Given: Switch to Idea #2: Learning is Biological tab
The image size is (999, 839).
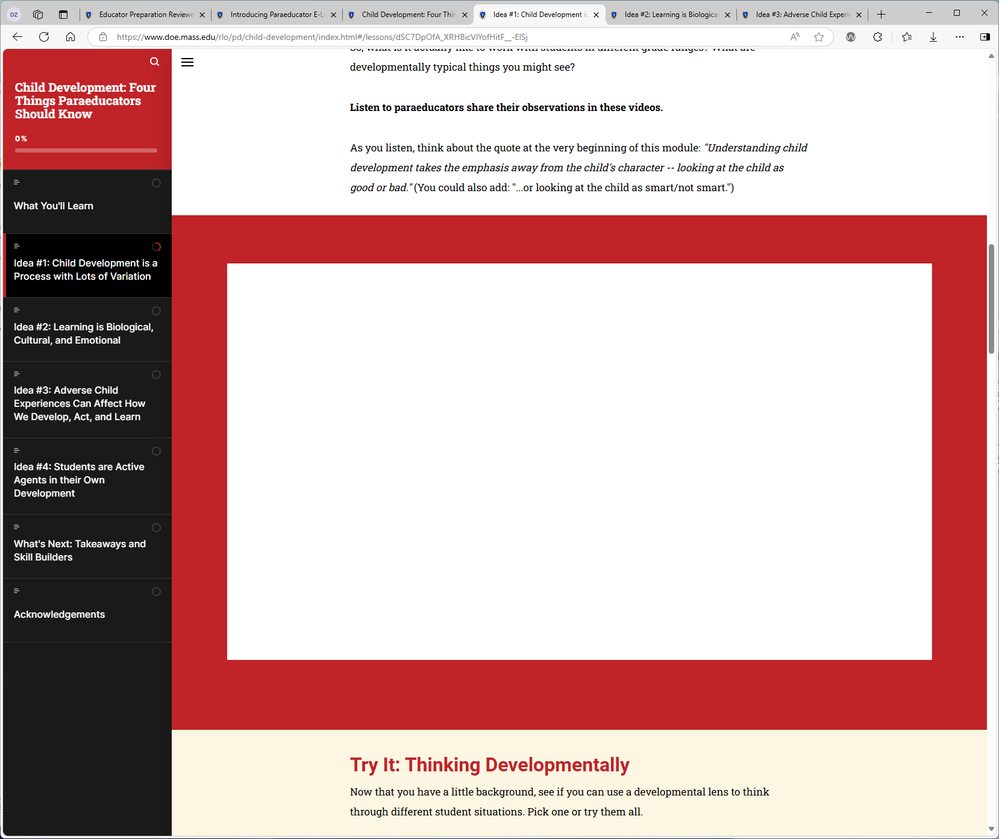Looking at the screenshot, I should click(670, 14).
